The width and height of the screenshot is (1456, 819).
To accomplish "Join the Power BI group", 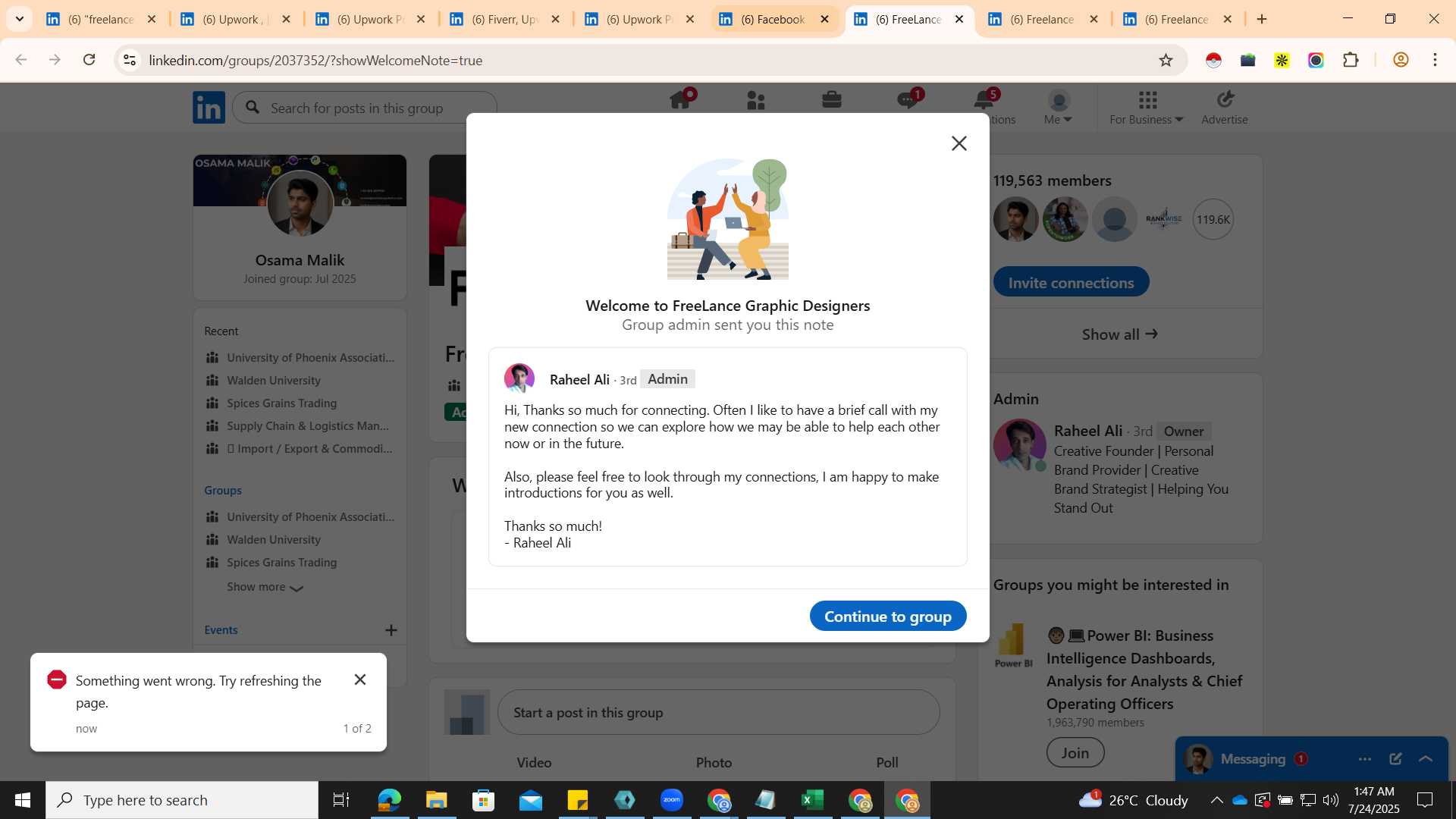I will coord(1075,753).
